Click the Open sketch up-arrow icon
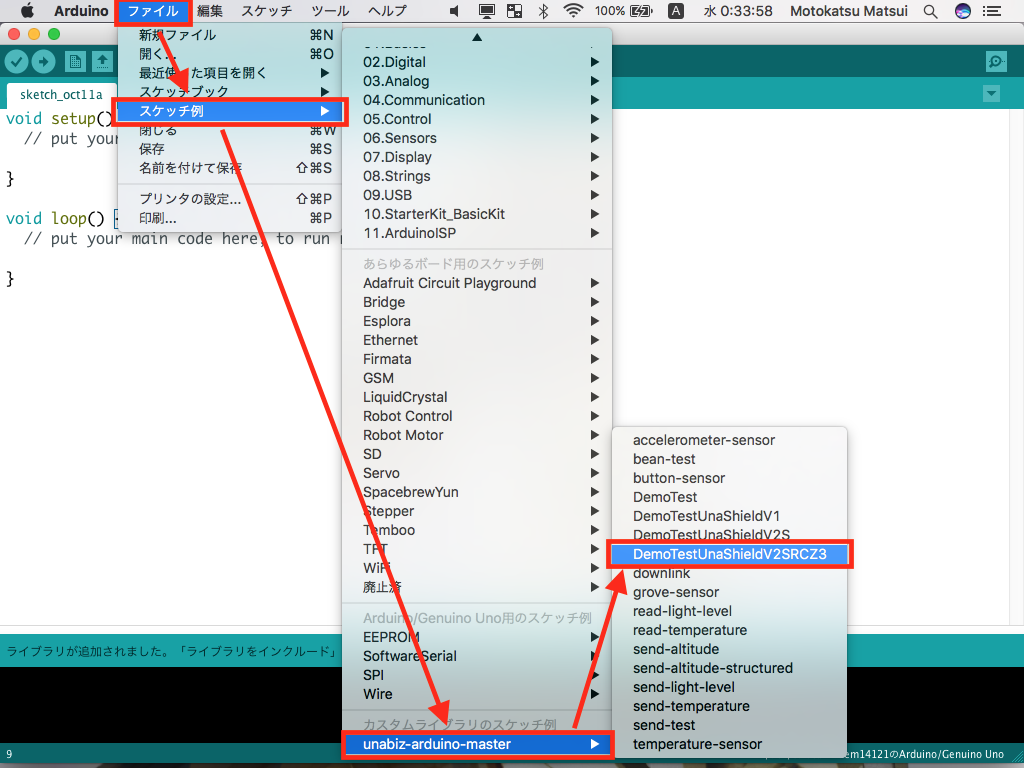This screenshot has height=768, width=1024. point(102,62)
